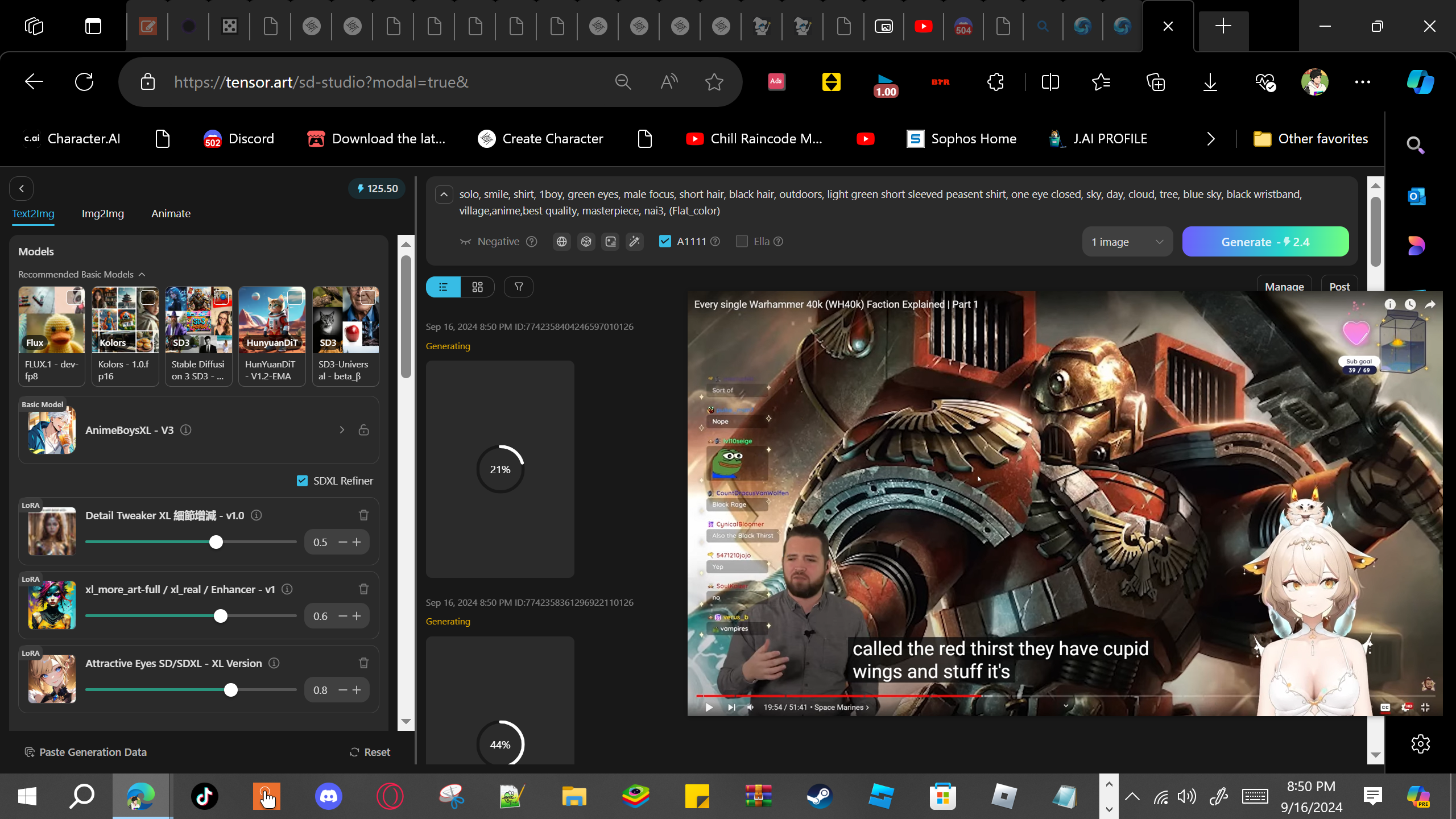Show the Ella help tooltip
Screen dimensions: 1456x819
point(779,242)
